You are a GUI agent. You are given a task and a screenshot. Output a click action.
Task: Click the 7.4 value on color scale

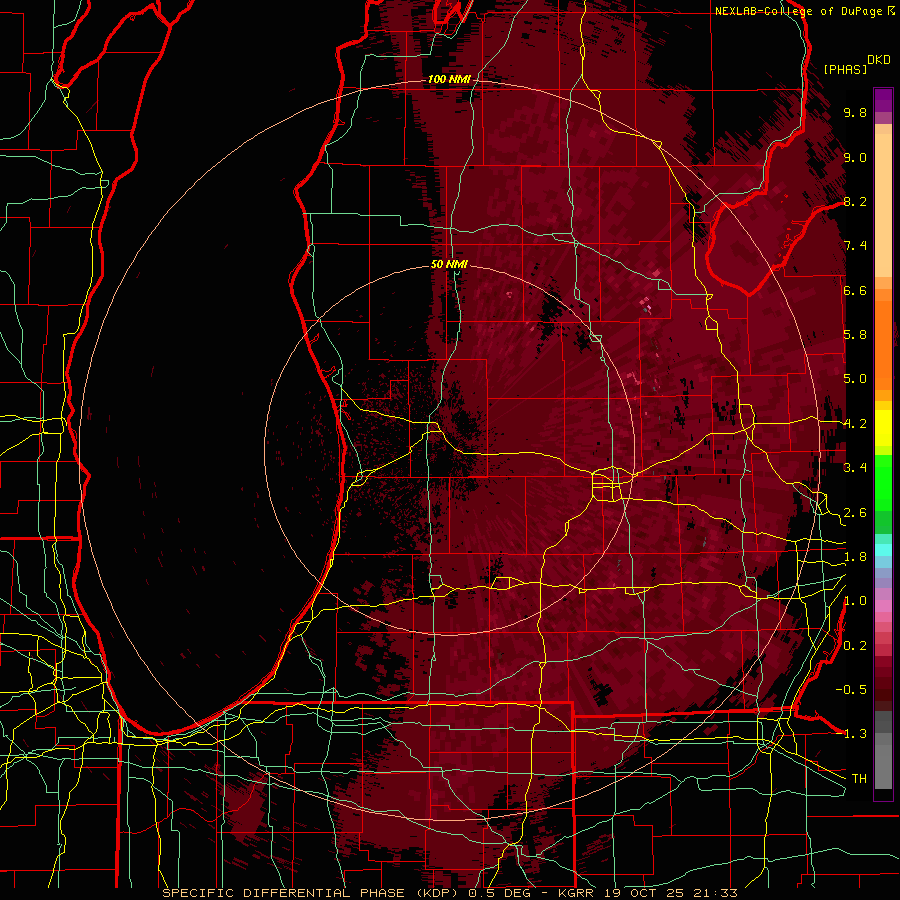point(855,246)
